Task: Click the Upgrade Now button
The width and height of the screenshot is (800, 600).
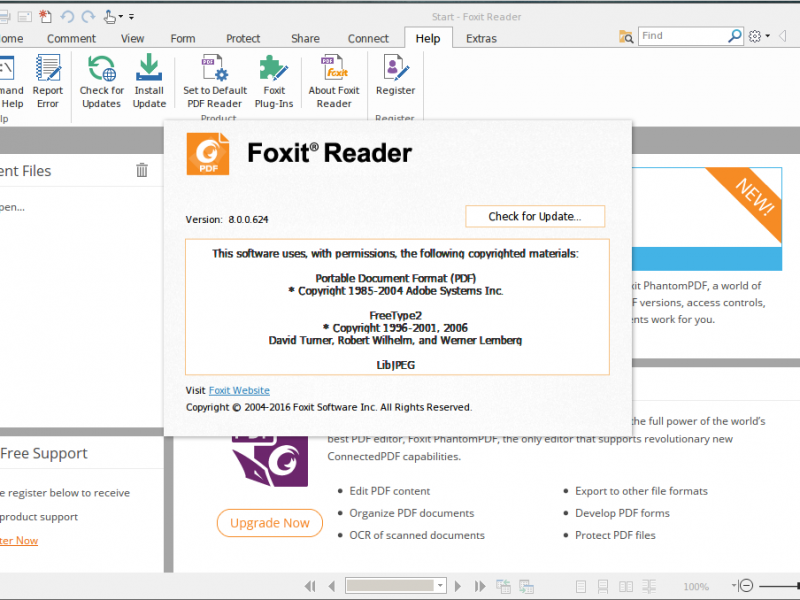Action: tap(269, 523)
